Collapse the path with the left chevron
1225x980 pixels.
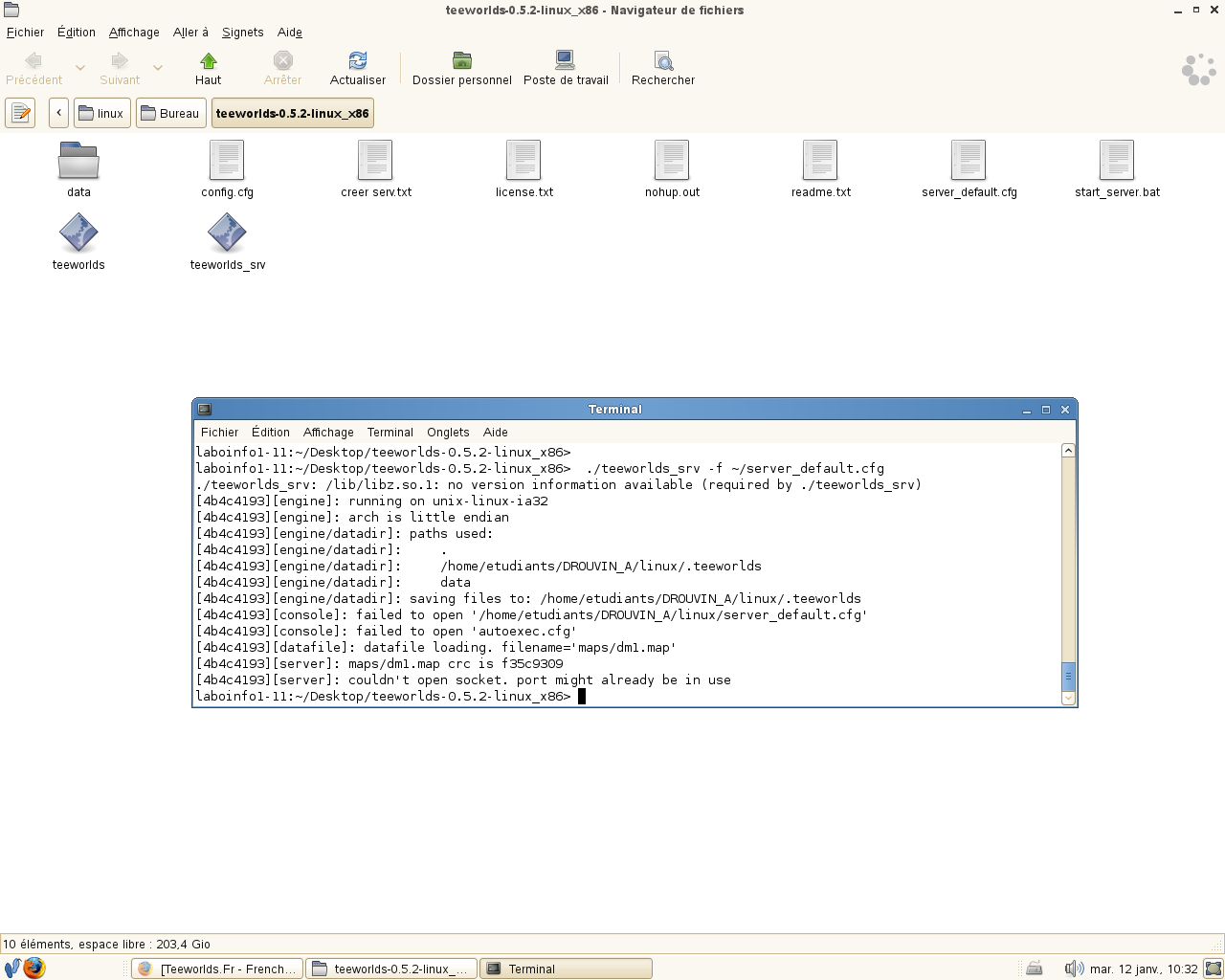click(x=57, y=113)
